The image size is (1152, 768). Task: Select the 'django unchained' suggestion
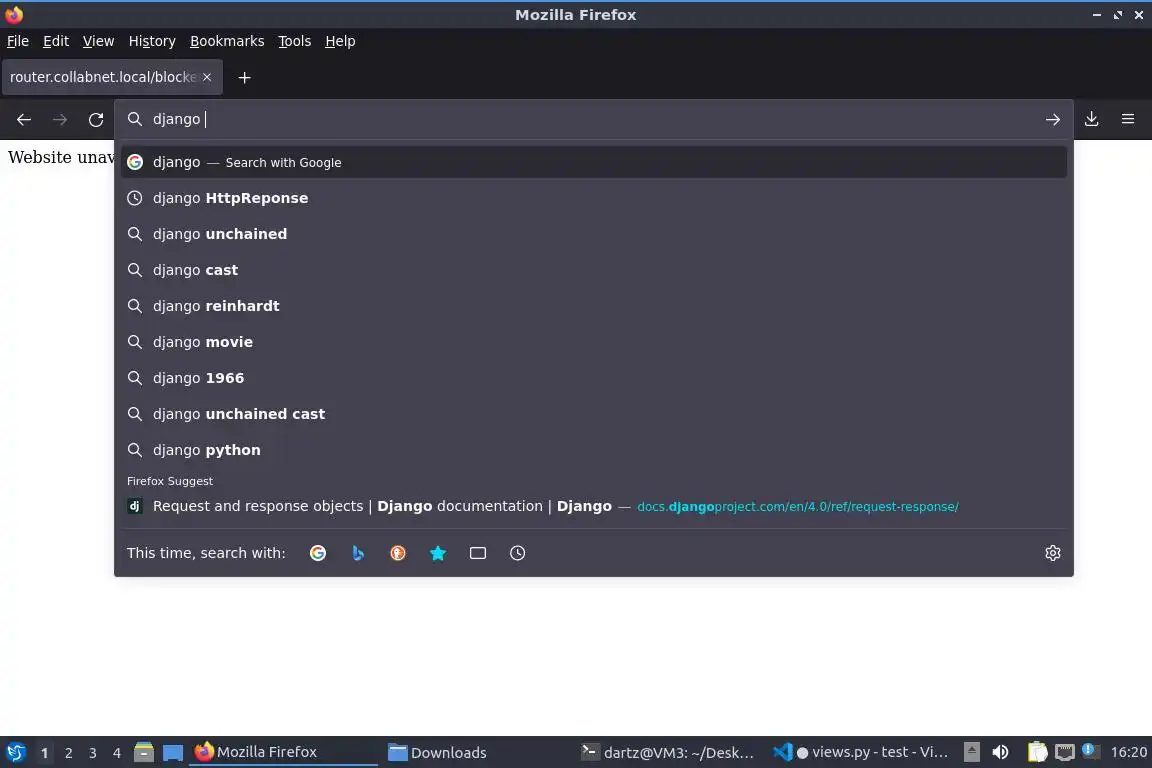pos(594,234)
